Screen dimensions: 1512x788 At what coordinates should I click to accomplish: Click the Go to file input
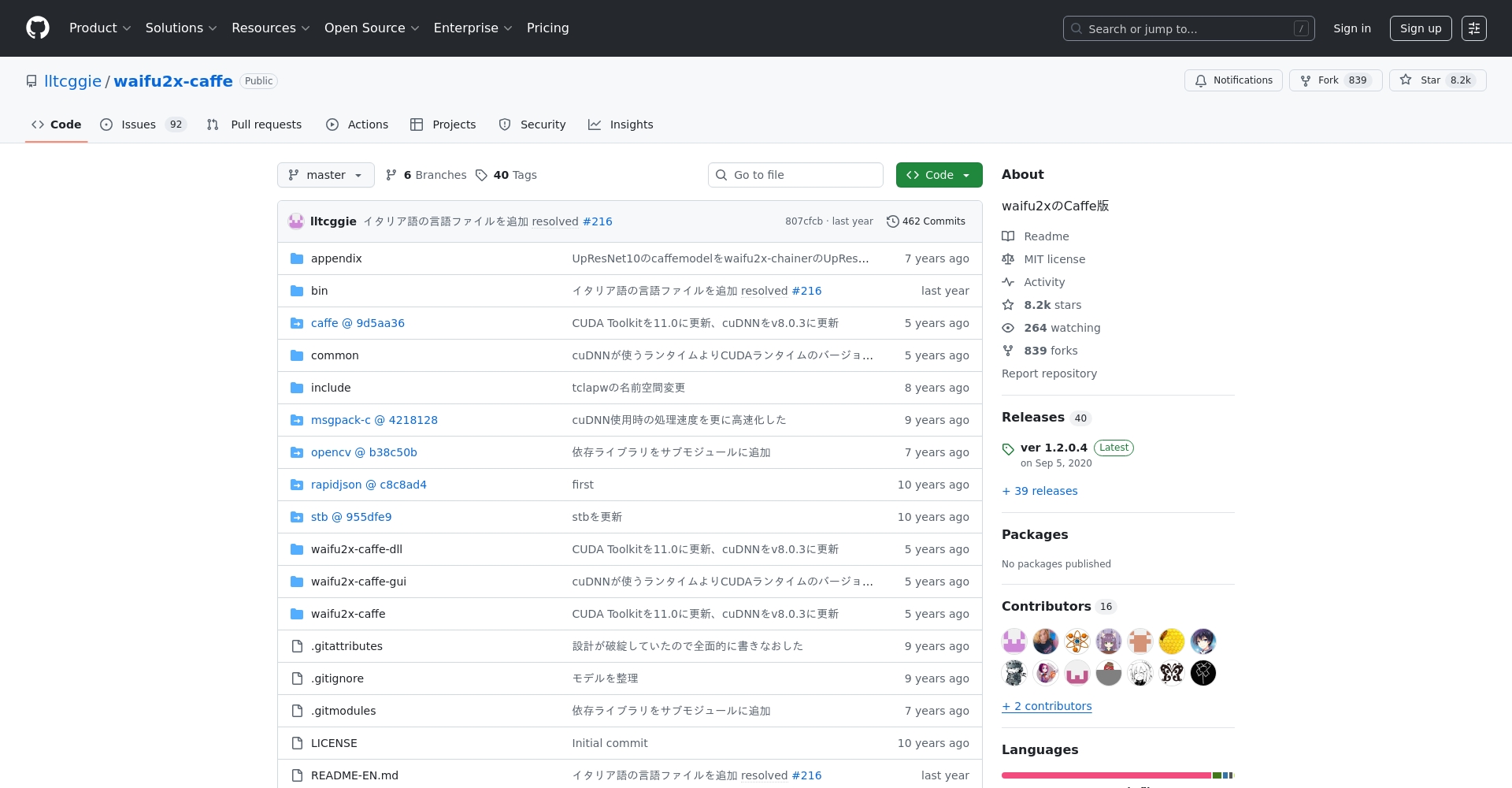tap(795, 175)
